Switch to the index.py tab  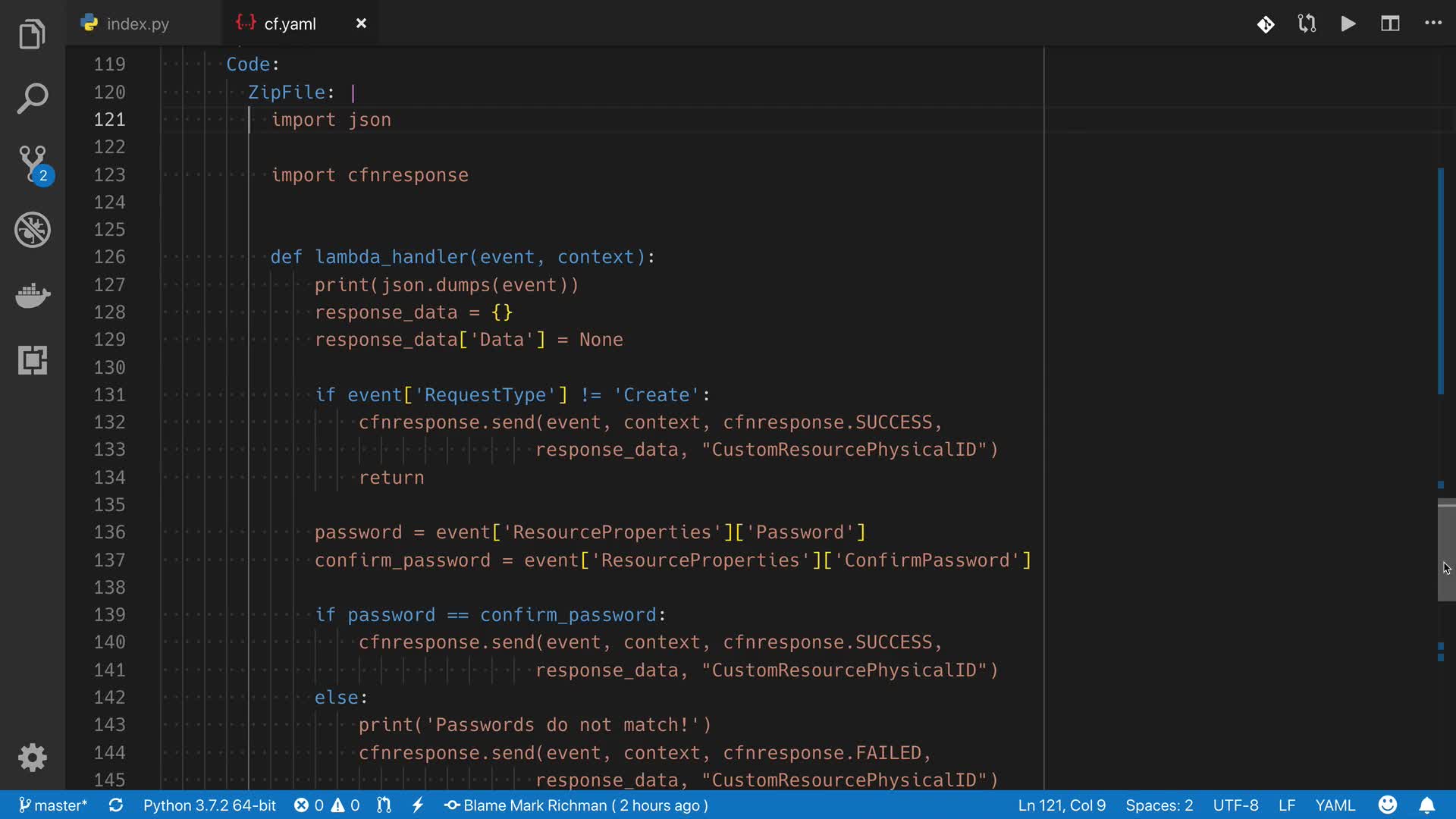(137, 24)
